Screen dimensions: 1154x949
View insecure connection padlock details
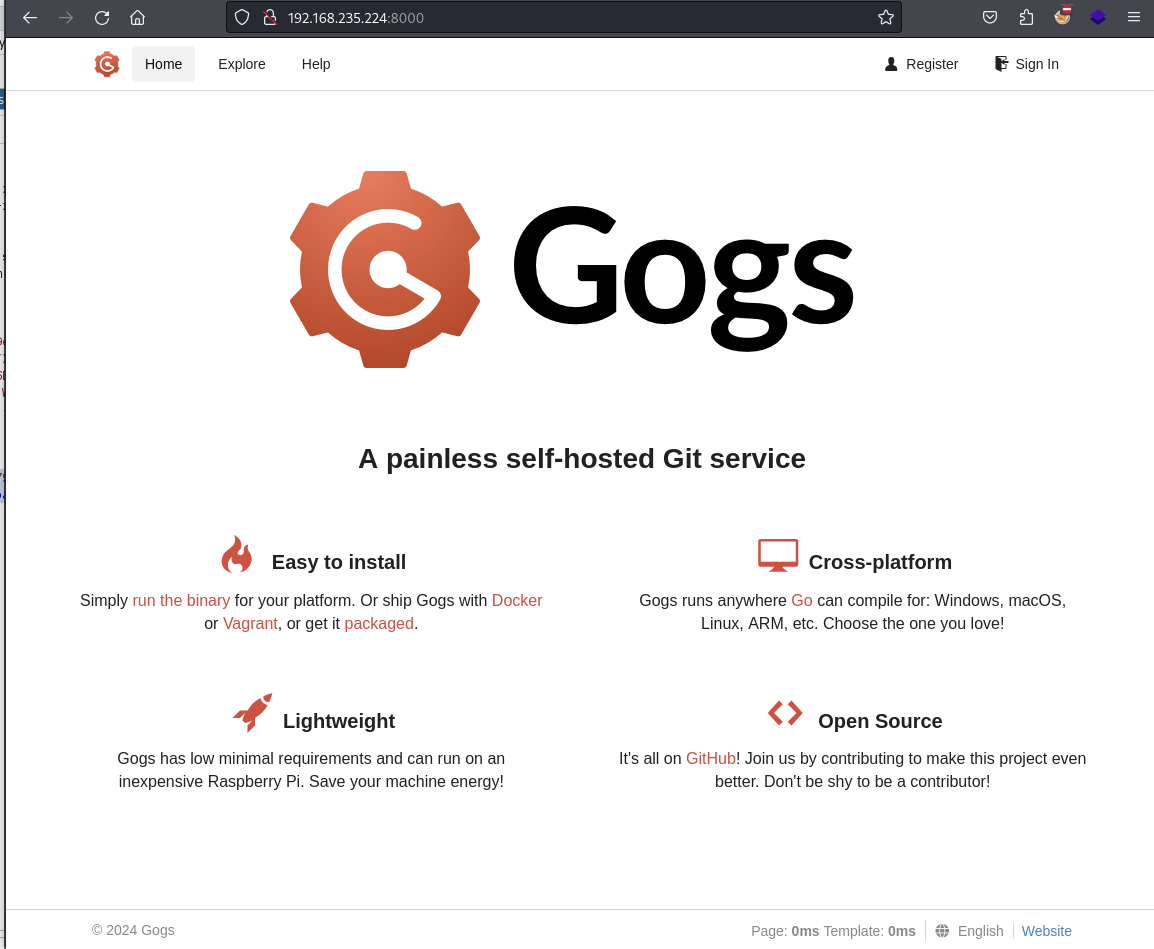click(269, 17)
